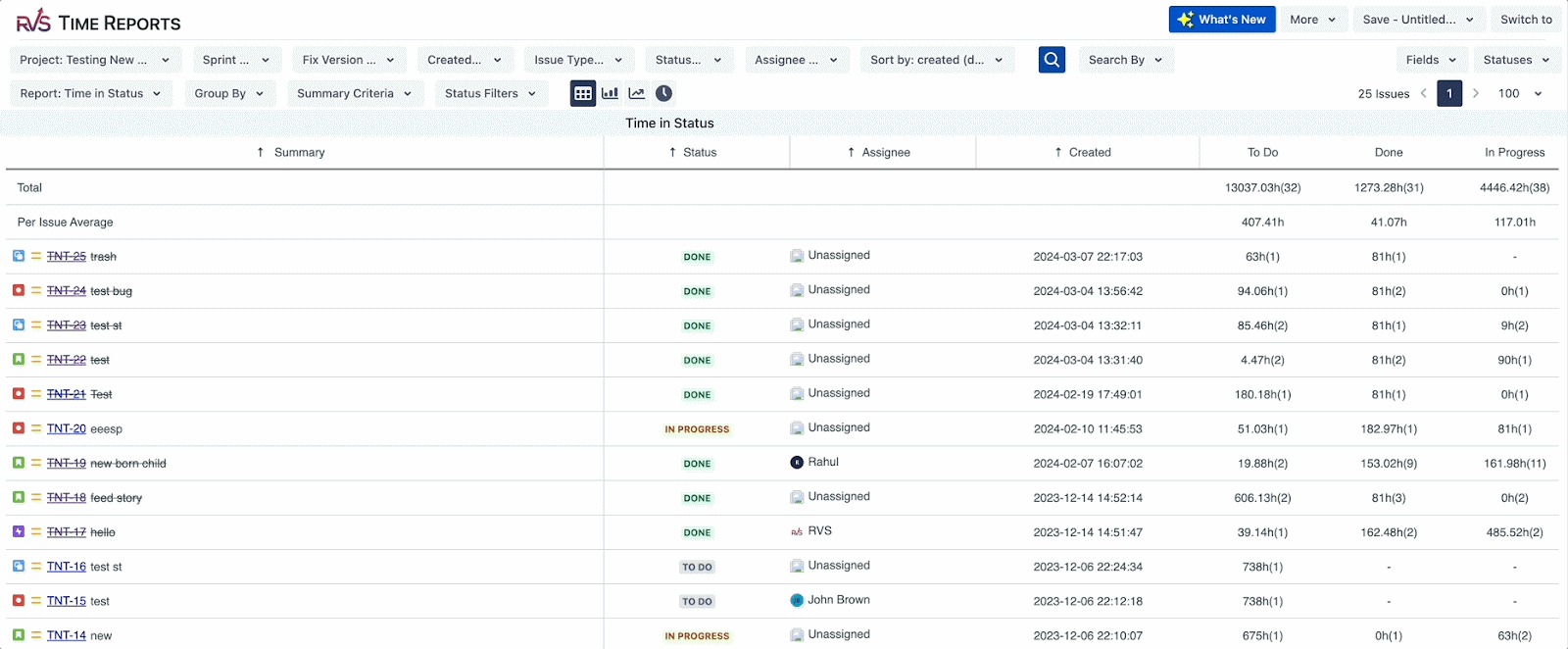Click the clock history icon
Viewport: 1568px width, 649px height.
pos(663,93)
